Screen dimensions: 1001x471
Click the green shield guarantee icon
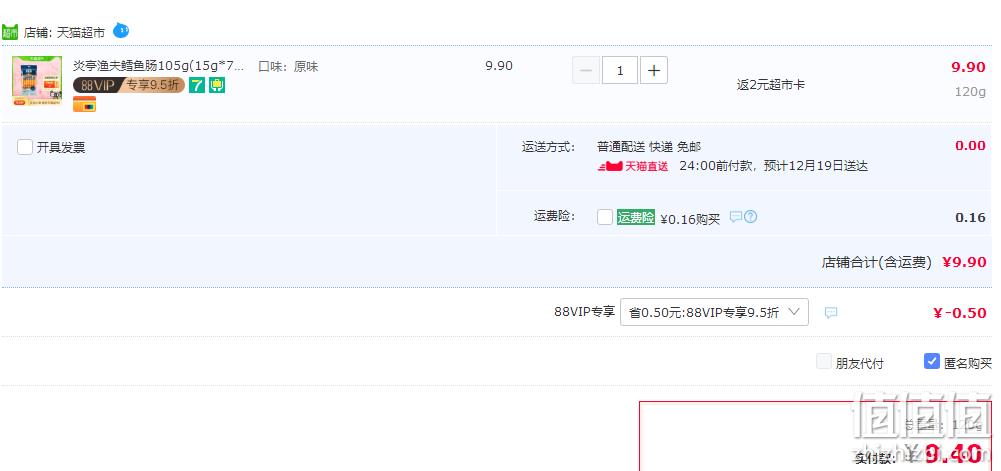(217, 85)
